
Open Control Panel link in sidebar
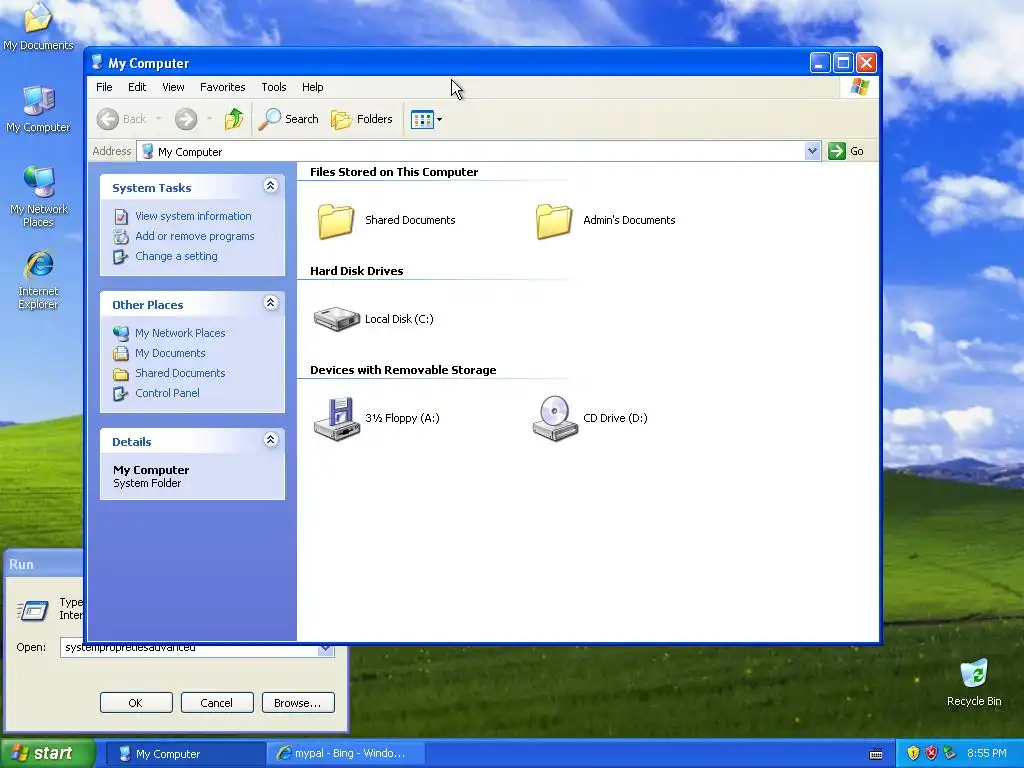point(167,393)
